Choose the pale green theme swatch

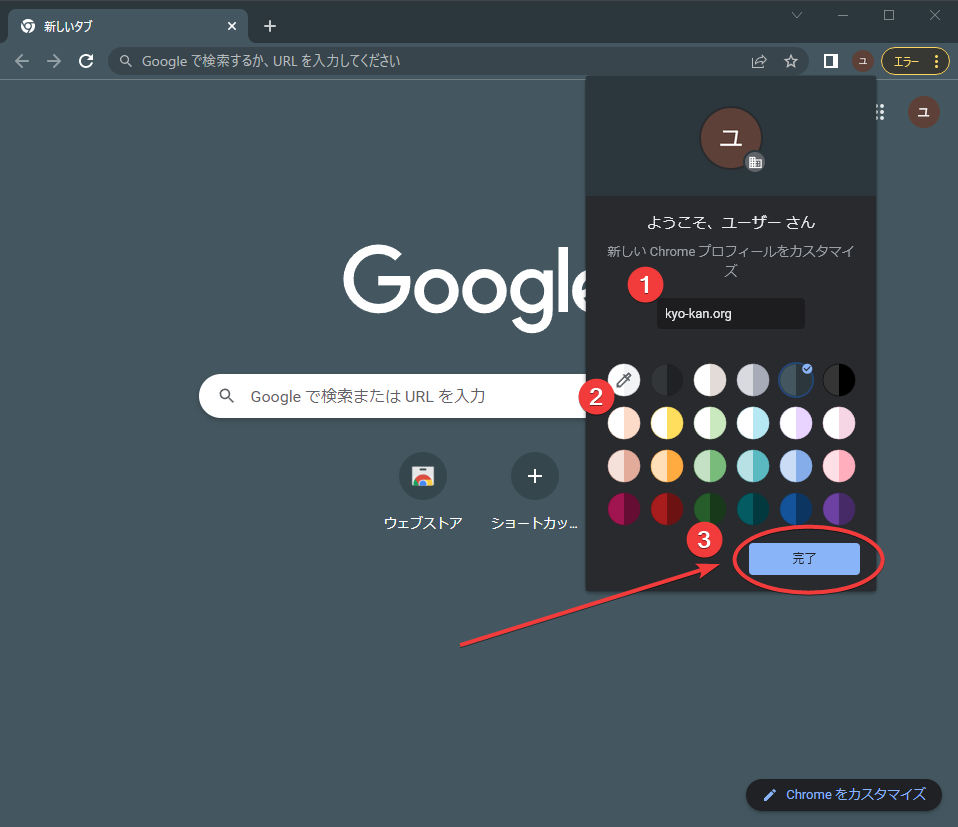(x=710, y=423)
